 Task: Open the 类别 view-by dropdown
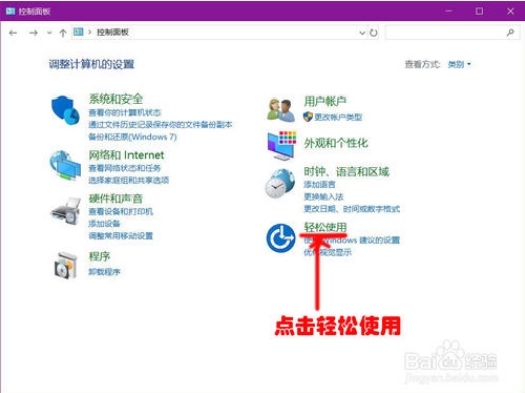[459, 64]
